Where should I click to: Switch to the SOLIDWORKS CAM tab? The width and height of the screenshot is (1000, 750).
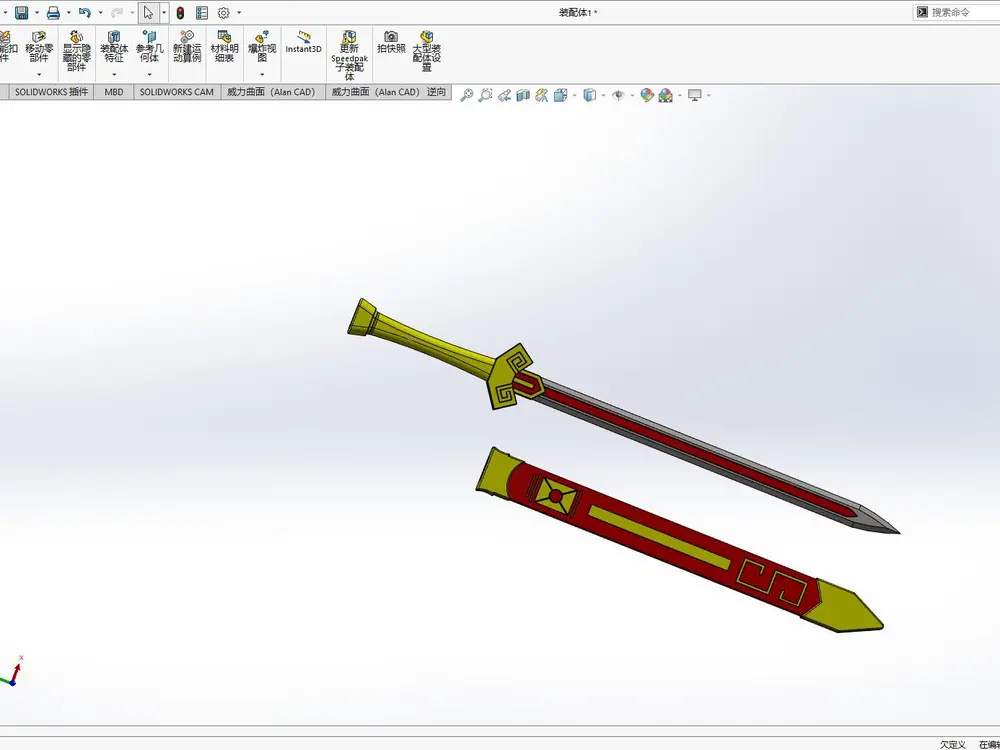177,92
